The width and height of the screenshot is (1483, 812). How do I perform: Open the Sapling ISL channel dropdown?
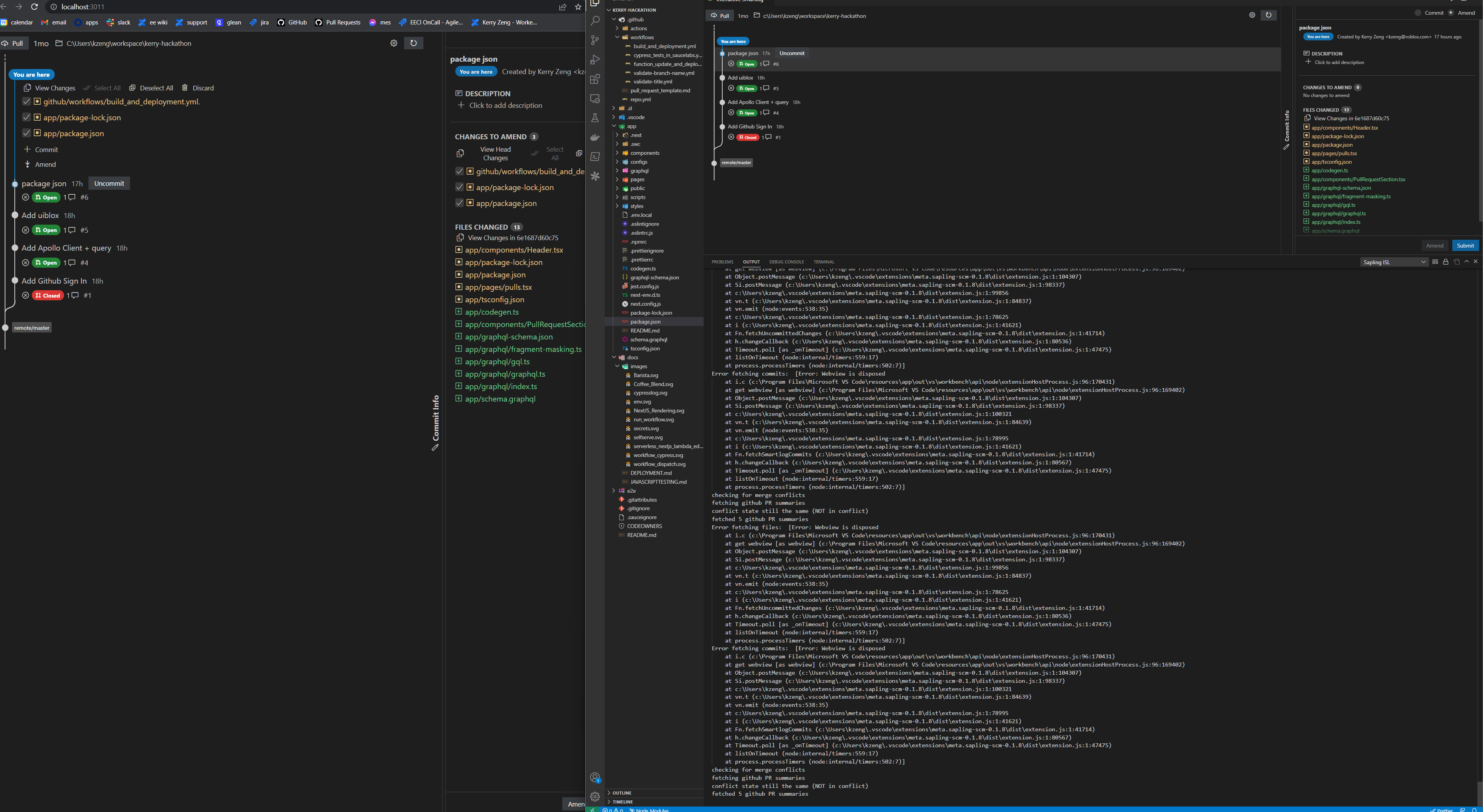coord(1394,262)
